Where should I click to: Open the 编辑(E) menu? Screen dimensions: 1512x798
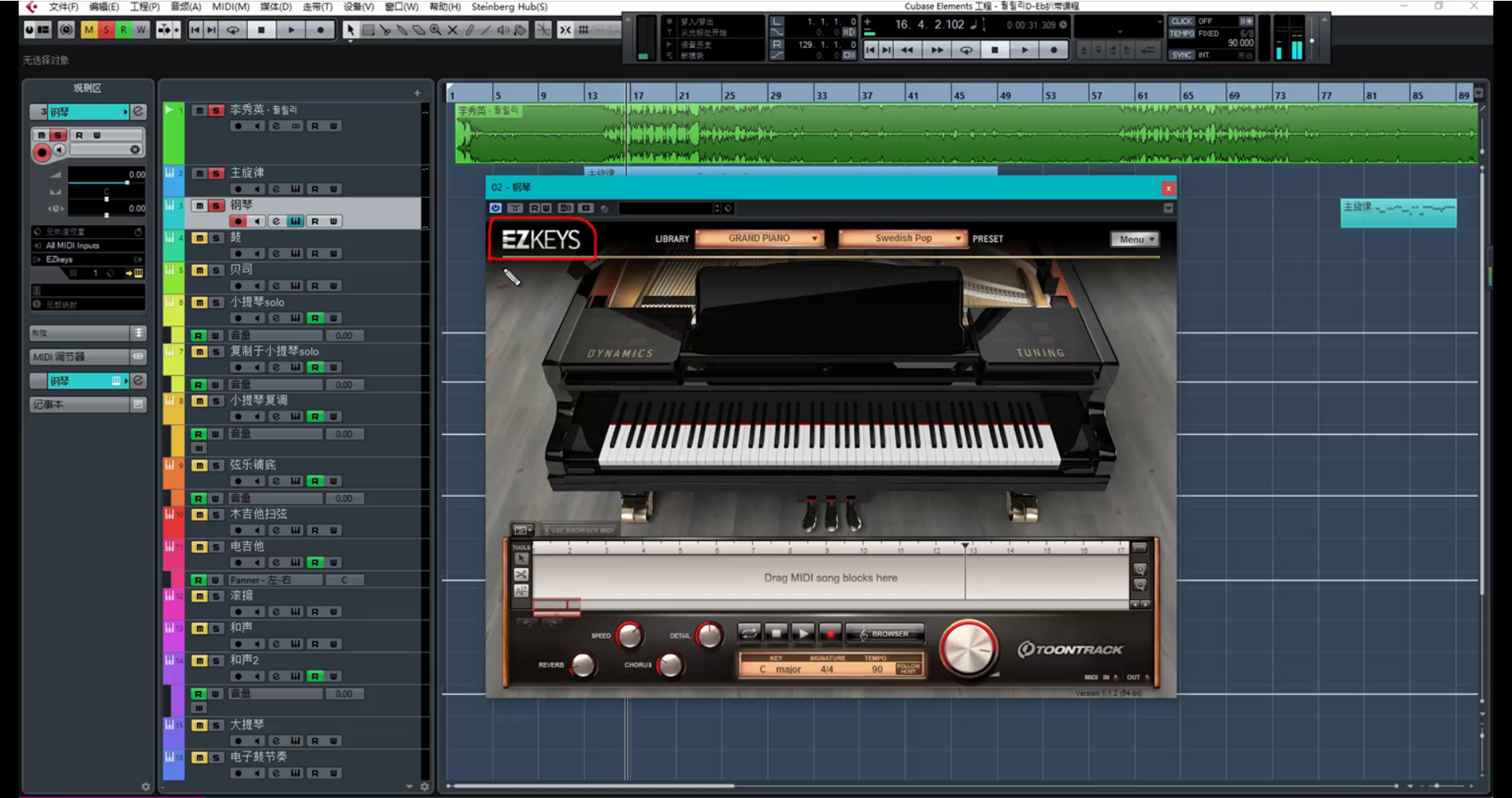click(104, 7)
